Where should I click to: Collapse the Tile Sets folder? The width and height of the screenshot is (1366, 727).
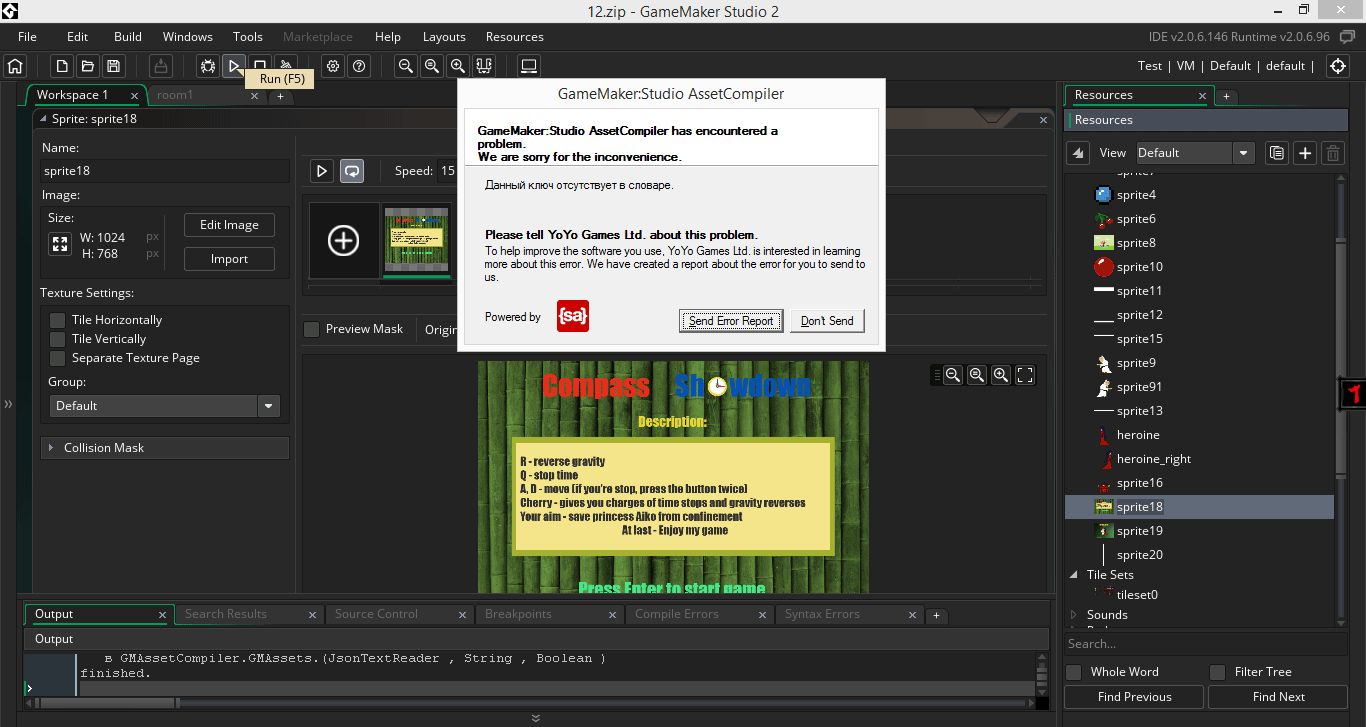[x=1075, y=575]
